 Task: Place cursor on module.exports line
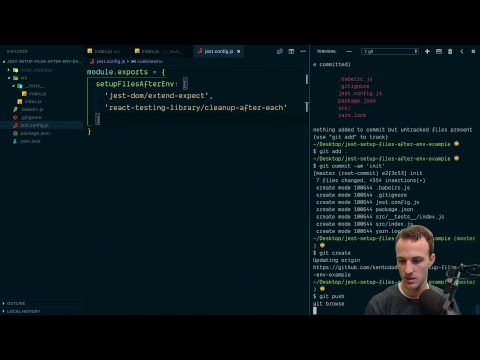(x=126, y=72)
